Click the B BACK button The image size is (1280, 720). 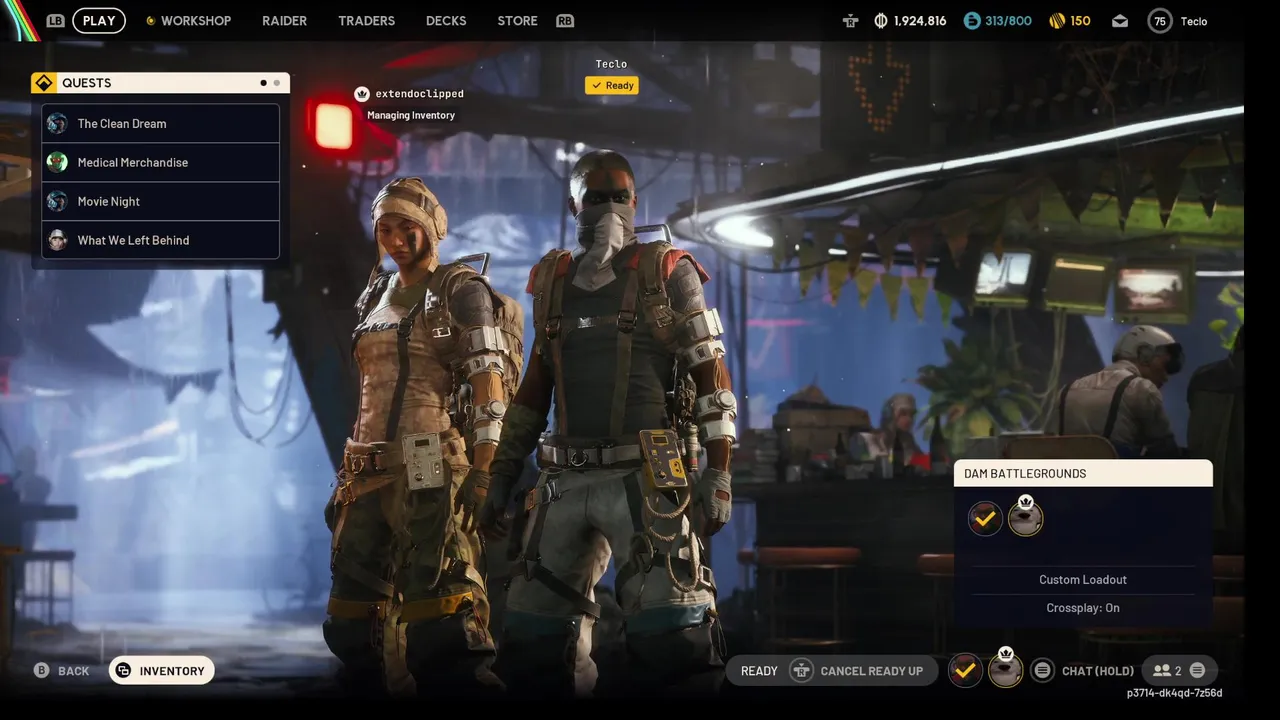pyautogui.click(x=62, y=671)
